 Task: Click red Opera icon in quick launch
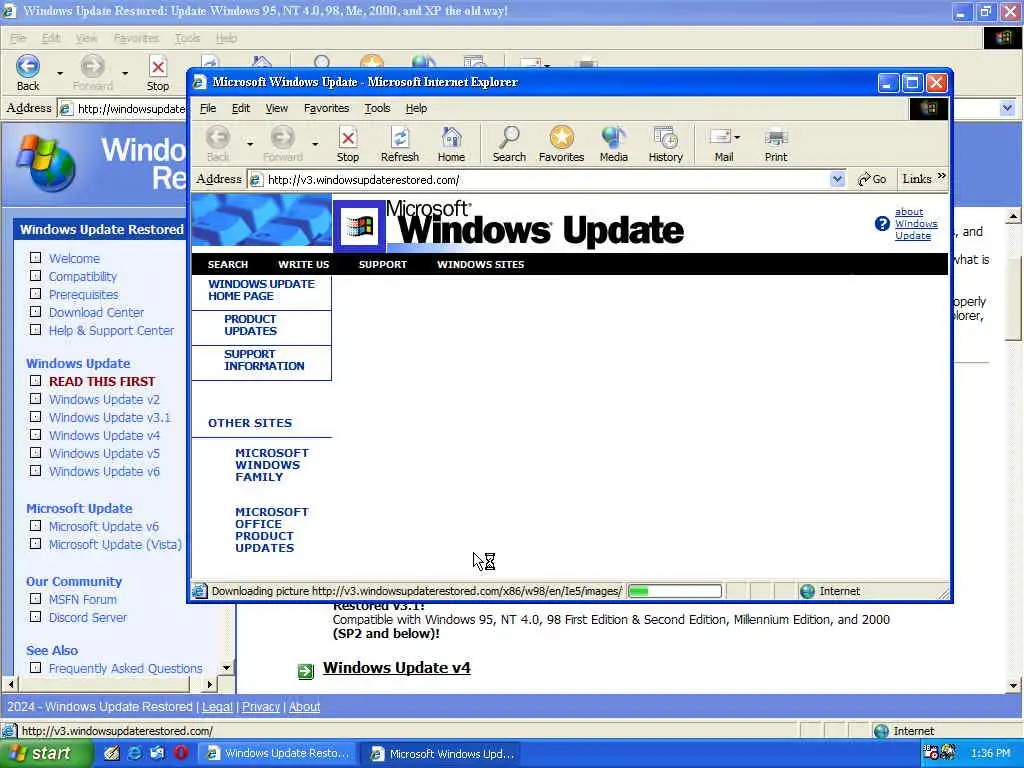coord(181,753)
